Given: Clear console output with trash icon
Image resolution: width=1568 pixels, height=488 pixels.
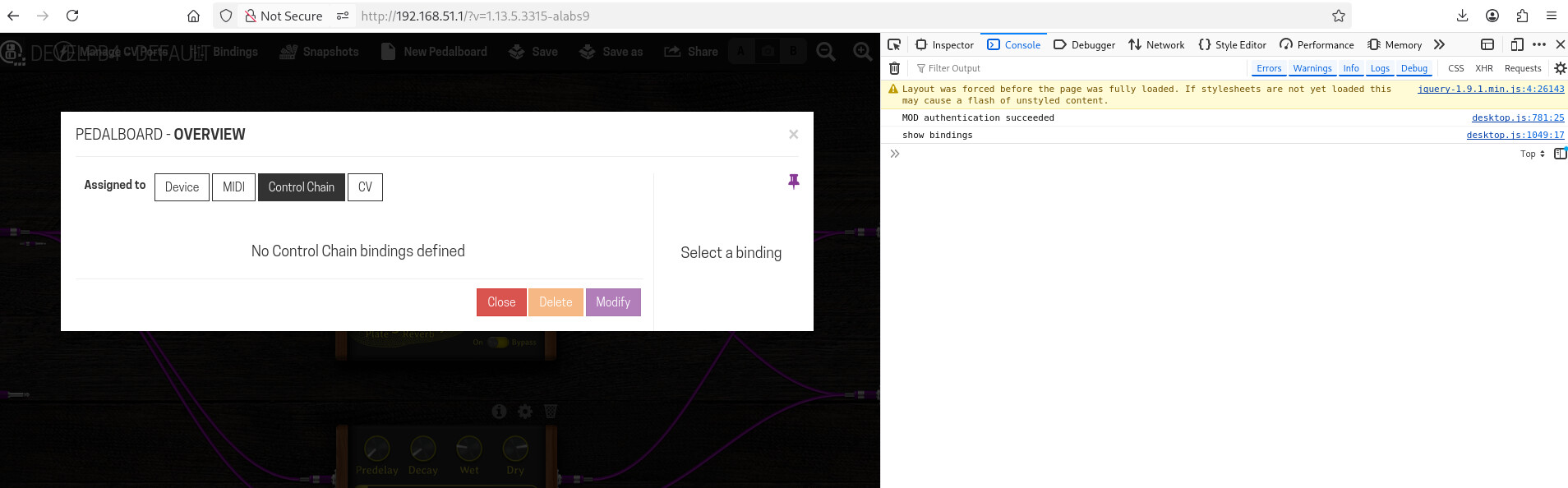Looking at the screenshot, I should (895, 68).
